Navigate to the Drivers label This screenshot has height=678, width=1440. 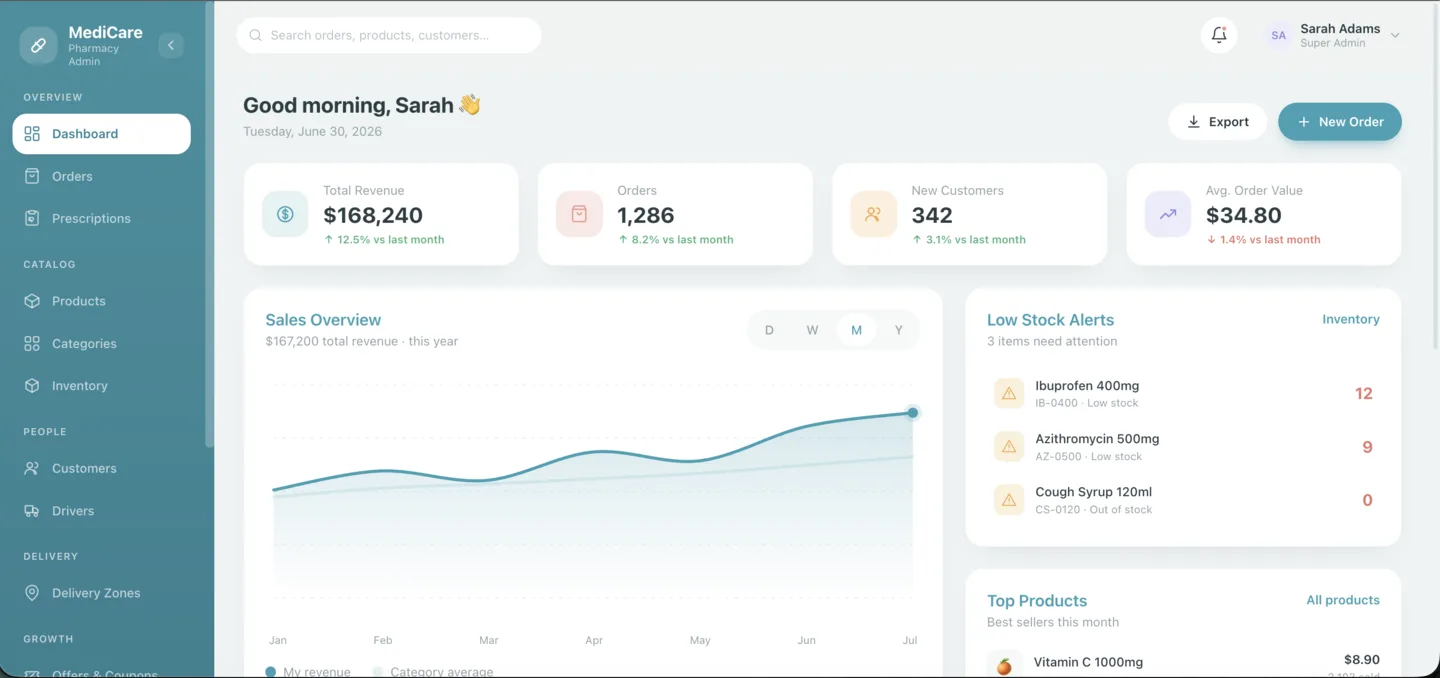pyautogui.click(x=73, y=510)
